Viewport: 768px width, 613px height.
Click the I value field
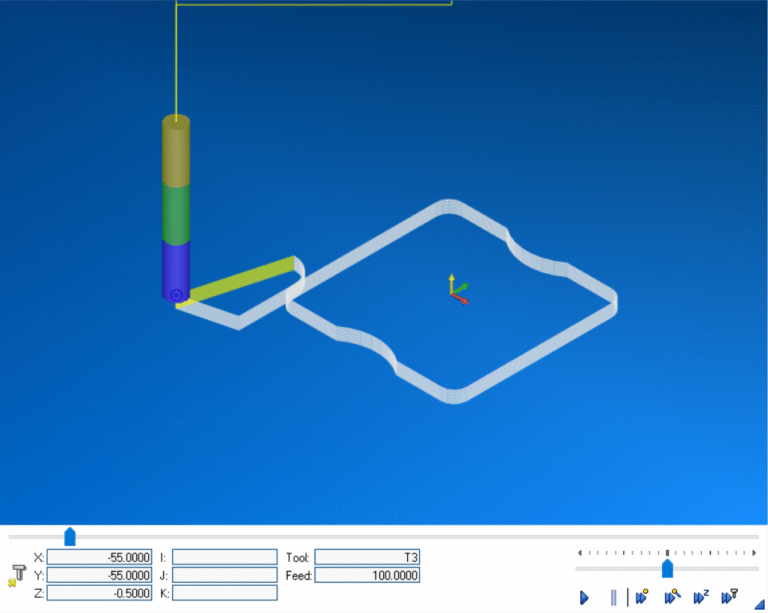[224, 557]
